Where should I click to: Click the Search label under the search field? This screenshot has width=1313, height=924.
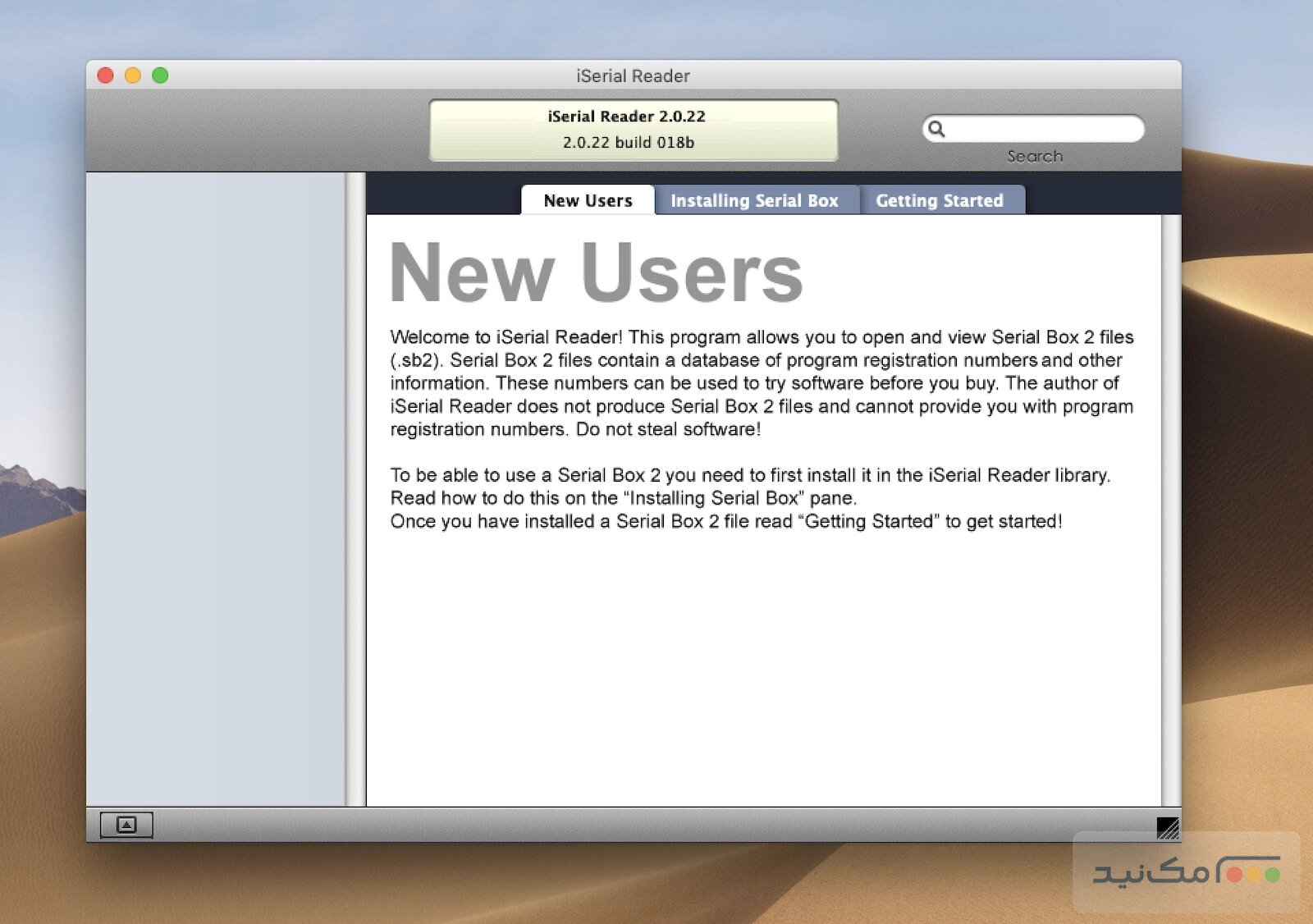[1035, 156]
